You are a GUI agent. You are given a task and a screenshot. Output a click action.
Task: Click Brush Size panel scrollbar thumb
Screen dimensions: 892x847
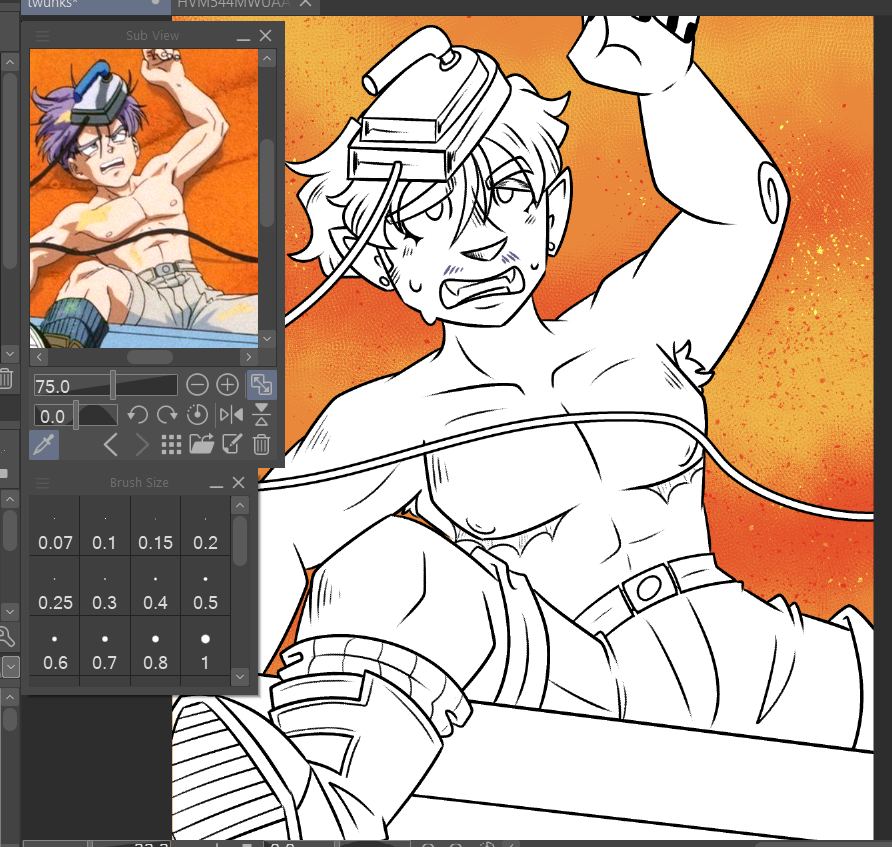240,541
